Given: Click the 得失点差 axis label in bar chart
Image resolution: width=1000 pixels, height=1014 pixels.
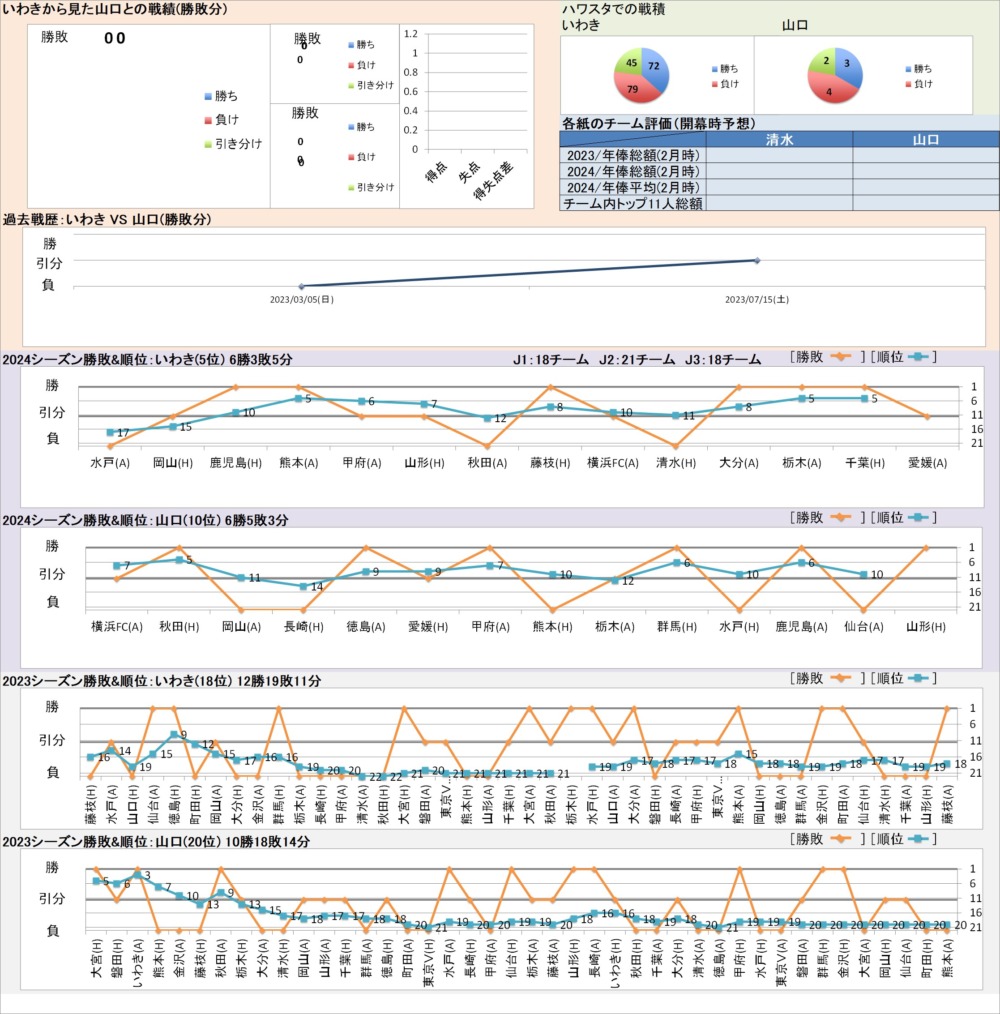Looking at the screenshot, I should click(494, 180).
